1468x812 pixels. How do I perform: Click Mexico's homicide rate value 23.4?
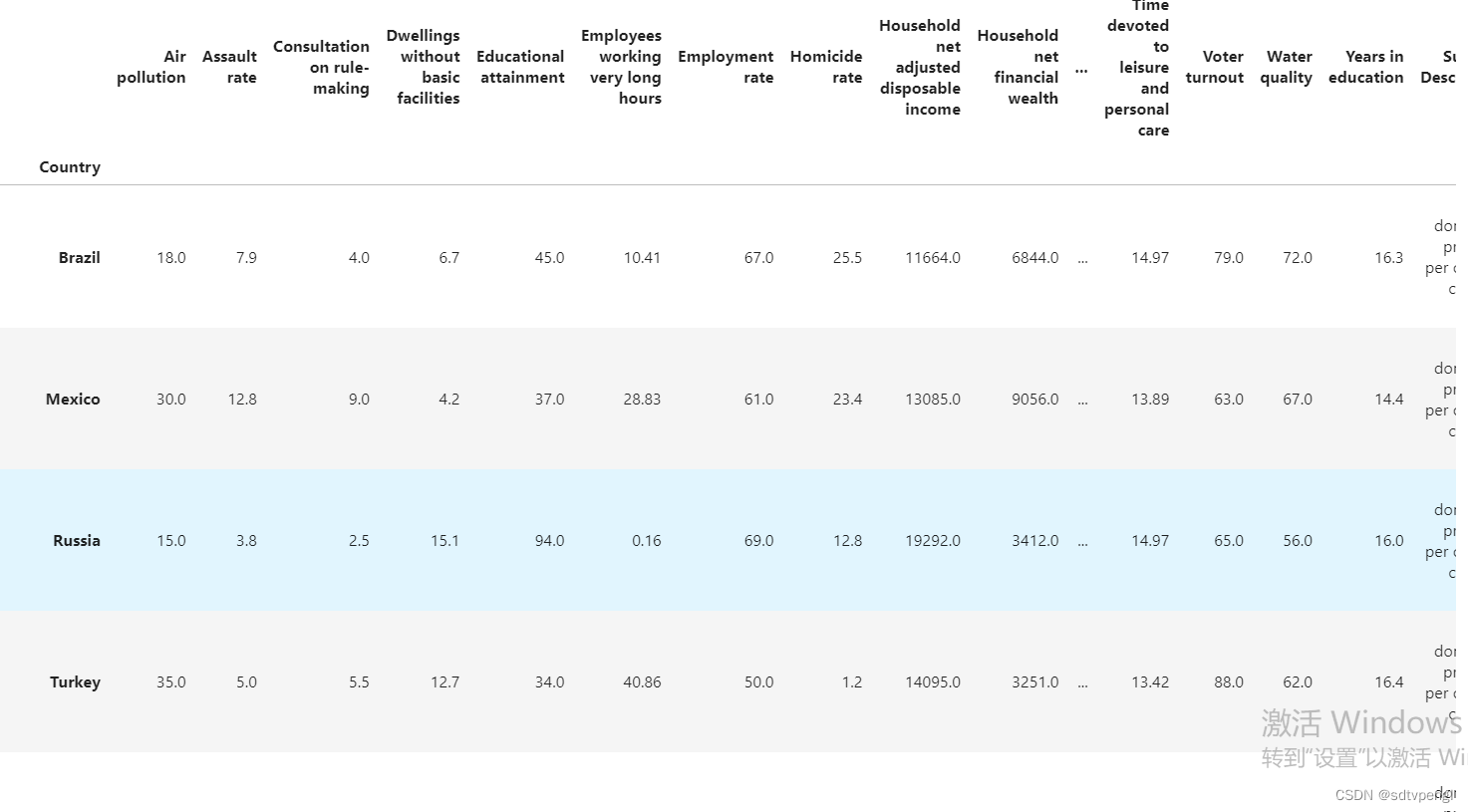coord(847,399)
